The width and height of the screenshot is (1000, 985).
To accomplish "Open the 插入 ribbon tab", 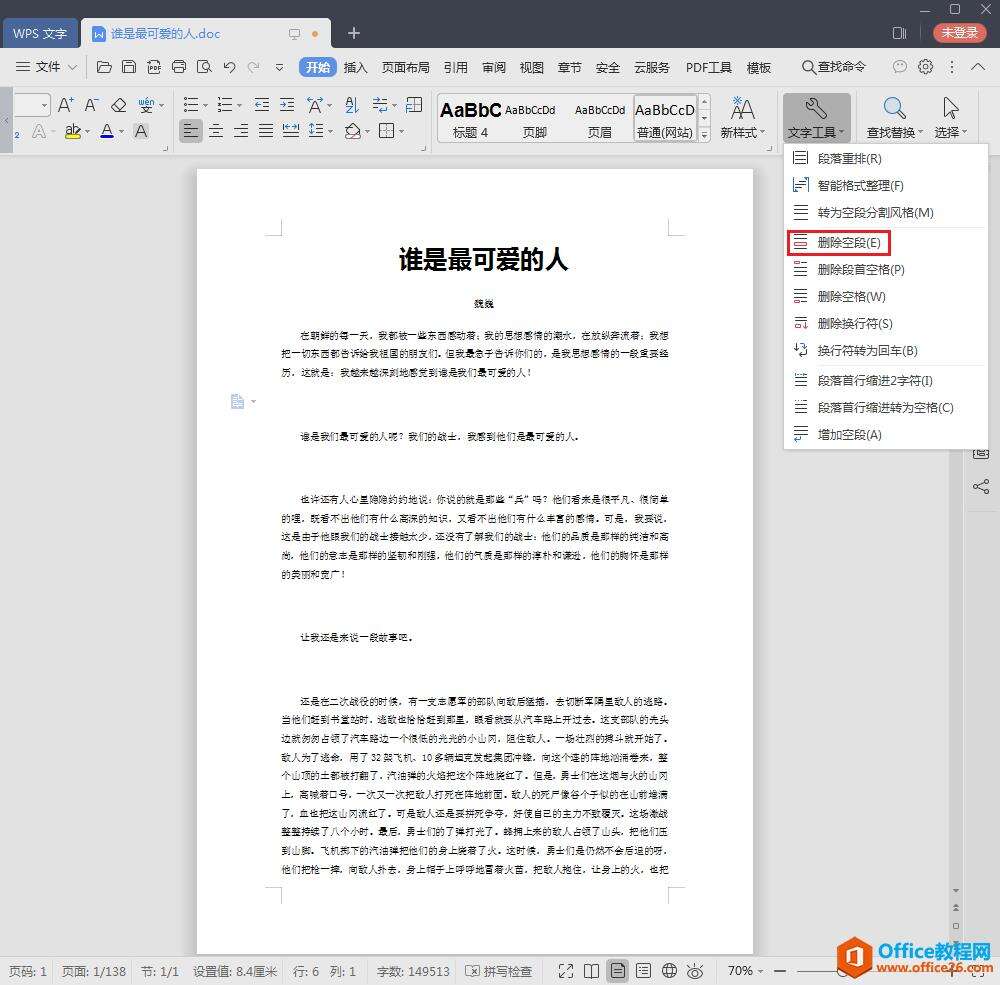I will coord(355,67).
